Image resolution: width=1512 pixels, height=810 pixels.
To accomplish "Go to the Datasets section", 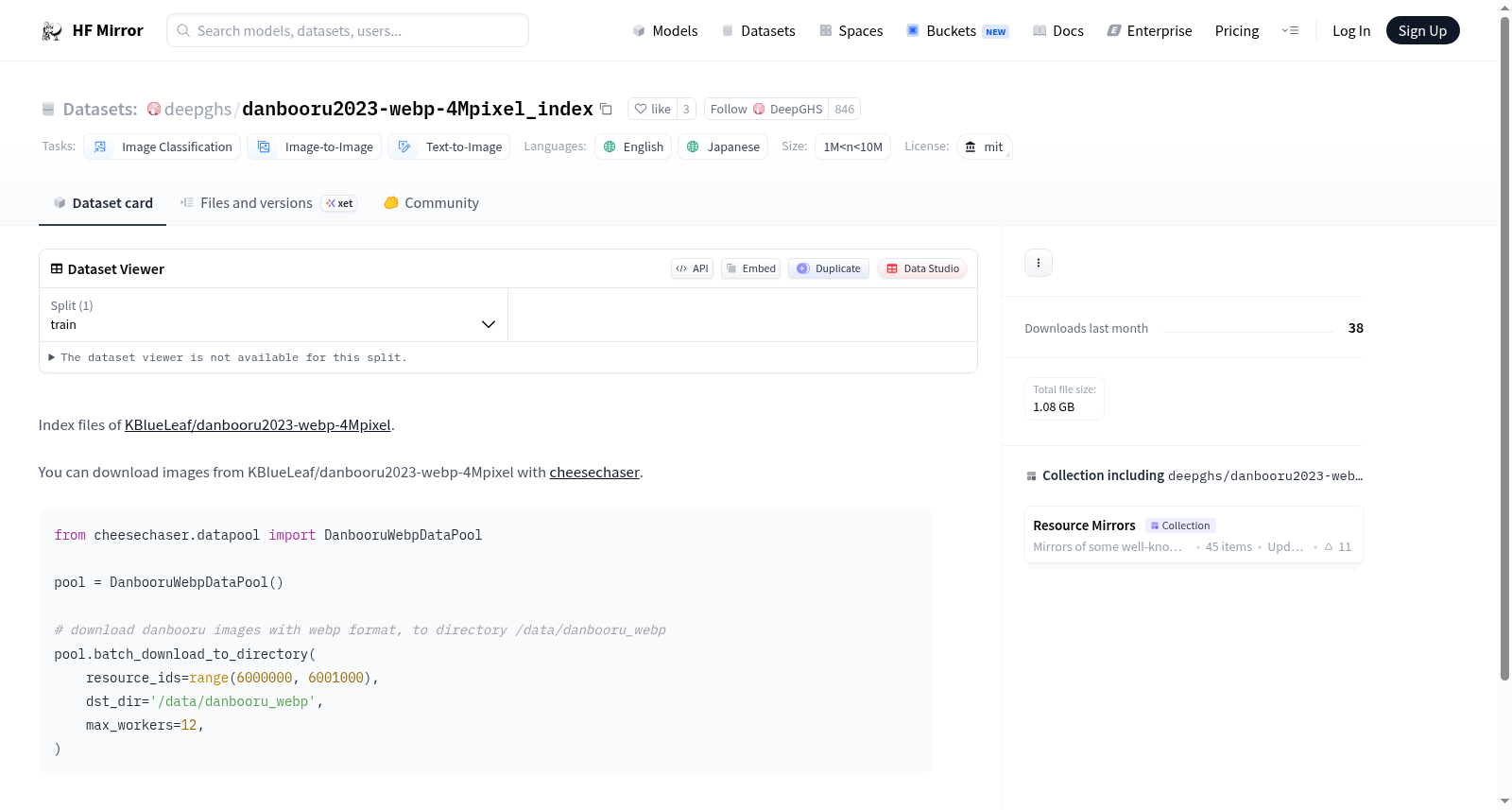I will tap(759, 31).
